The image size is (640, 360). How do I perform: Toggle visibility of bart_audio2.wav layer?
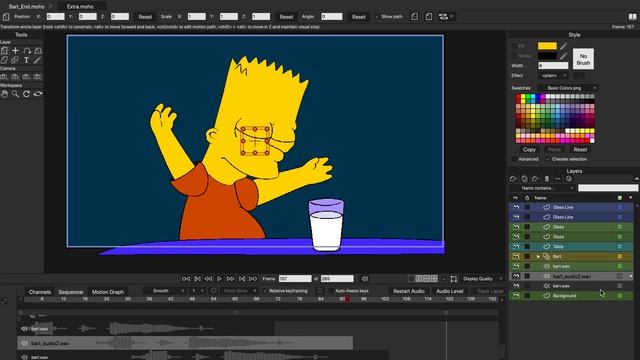[x=516, y=276]
